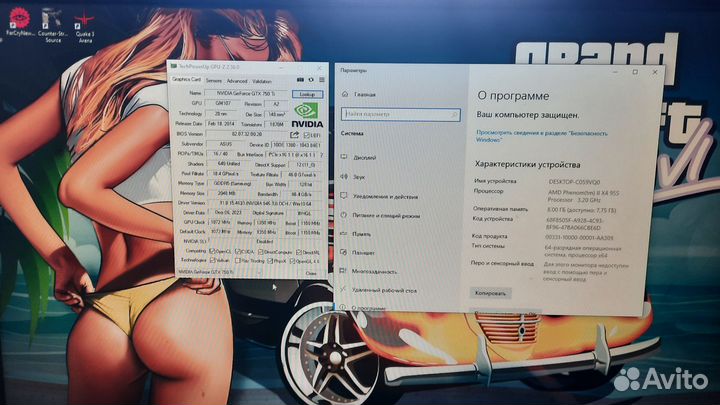Click the Memory Size value 2048 MB
720x405 pixels.
pos(226,193)
